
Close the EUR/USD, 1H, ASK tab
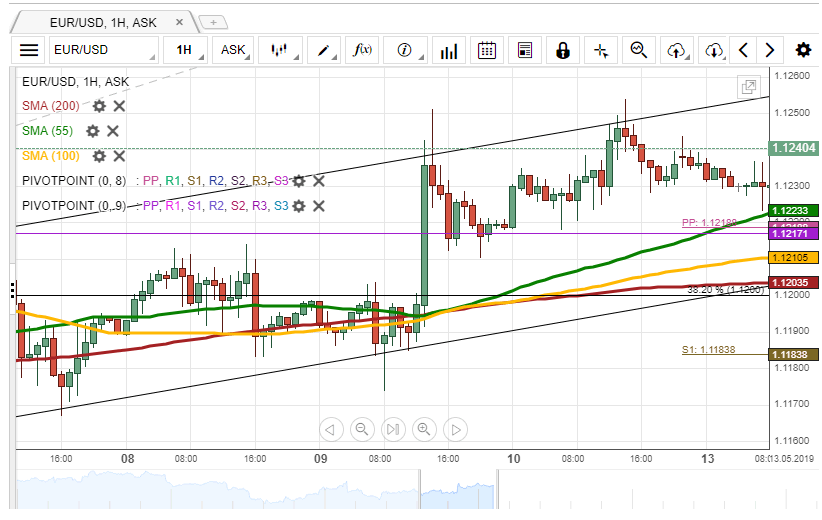tap(179, 22)
